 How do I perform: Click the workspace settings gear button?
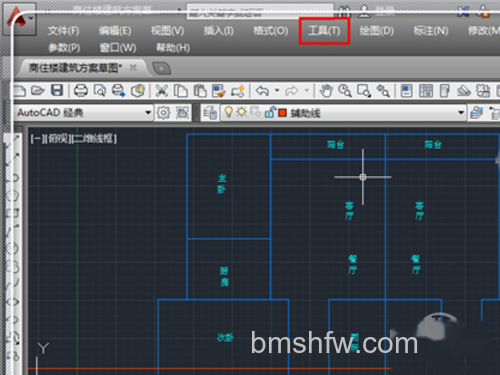(x=163, y=113)
